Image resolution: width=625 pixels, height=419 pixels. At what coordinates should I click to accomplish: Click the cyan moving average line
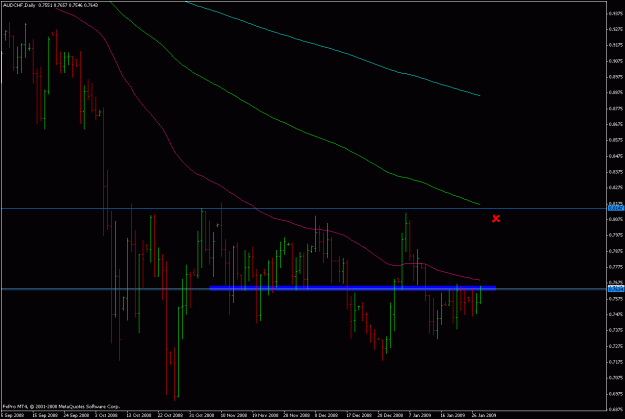click(x=335, y=50)
